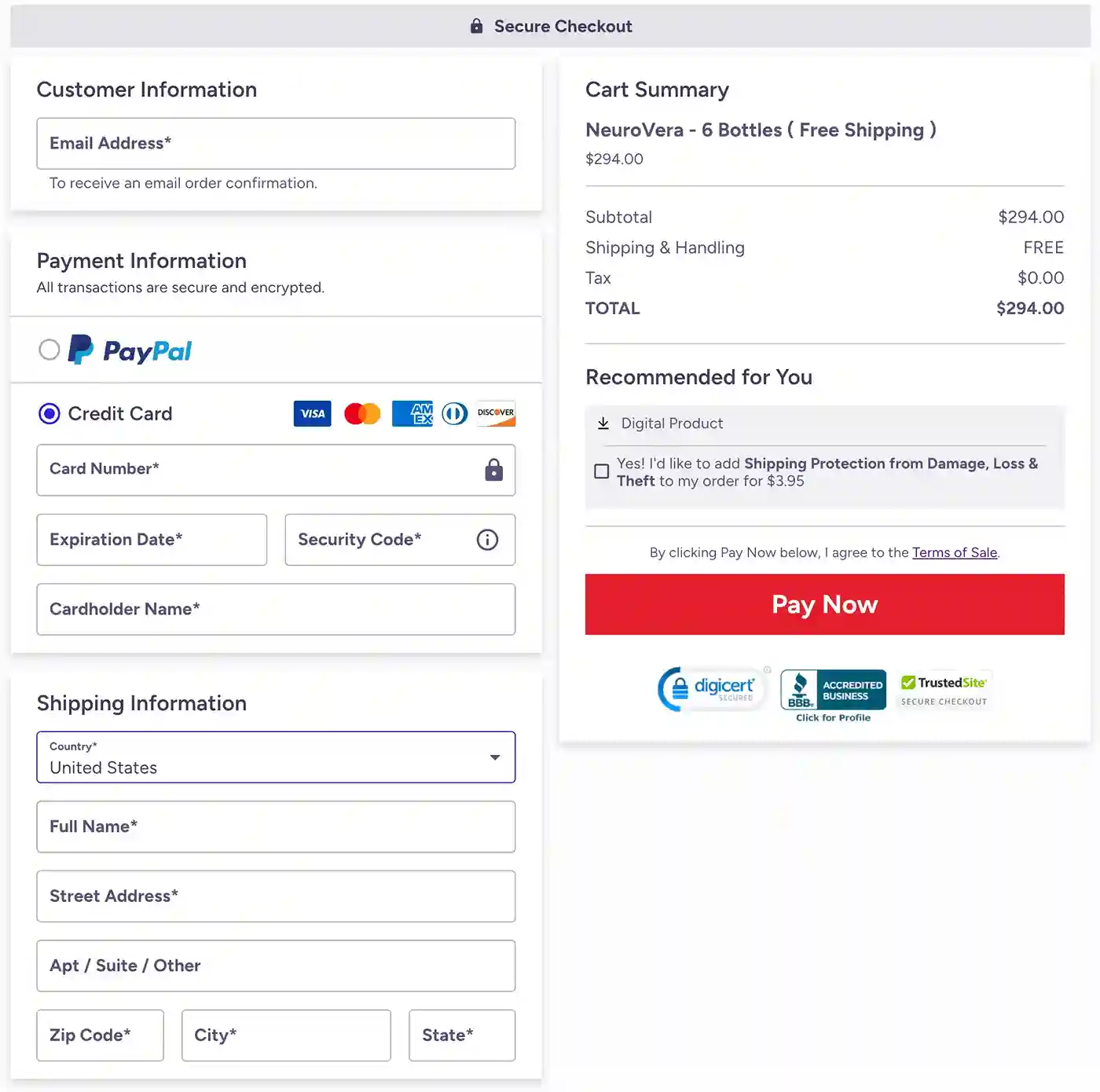This screenshot has width=1100, height=1092.
Task: Click the Pay Now button
Action: pos(824,604)
